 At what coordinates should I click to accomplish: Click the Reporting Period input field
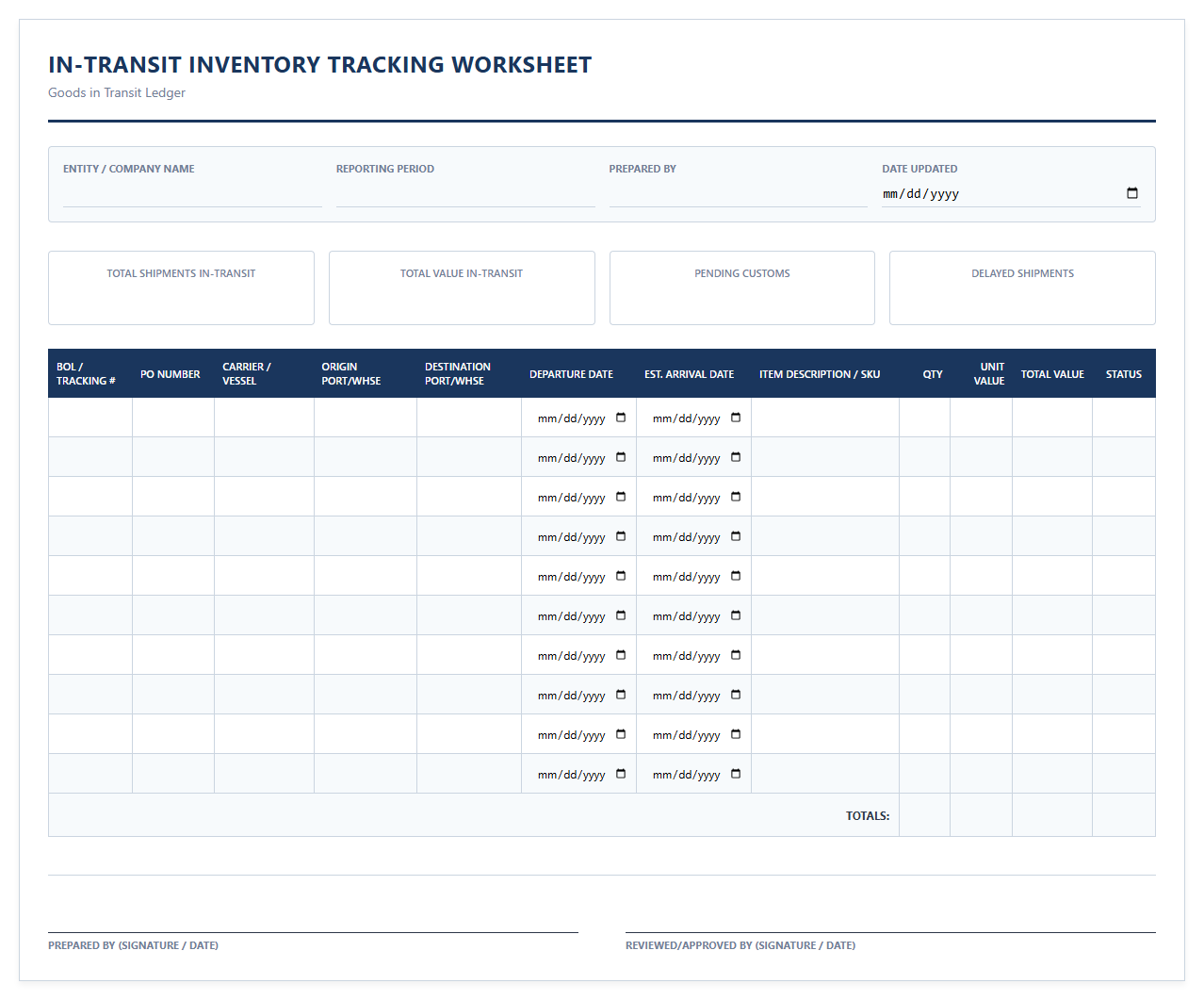click(465, 193)
